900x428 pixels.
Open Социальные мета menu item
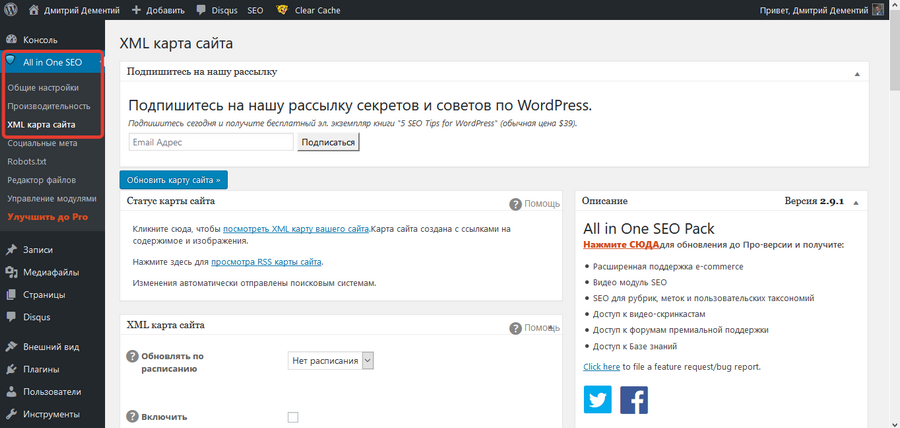[42, 144]
